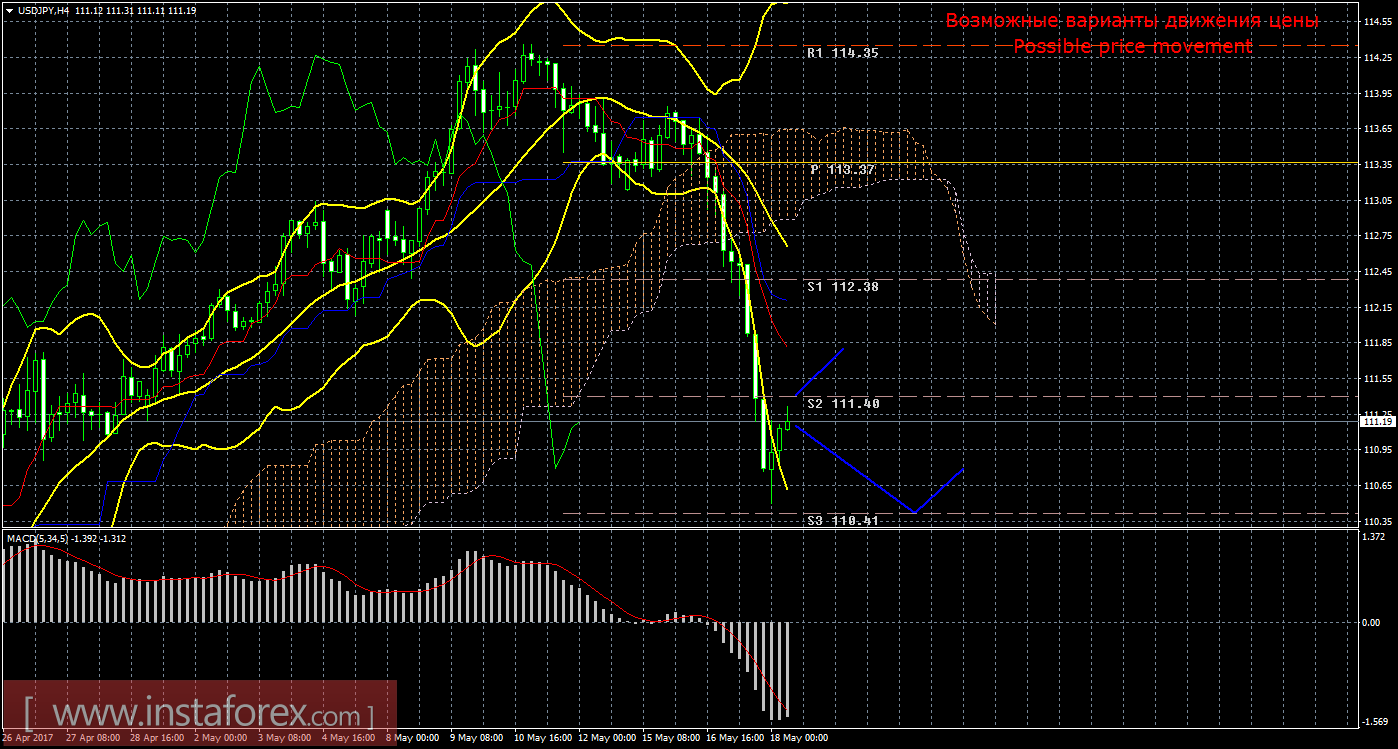Viewport: 1398px width, 749px height.
Task: Click the S1 112.38 support label
Action: 842,286
